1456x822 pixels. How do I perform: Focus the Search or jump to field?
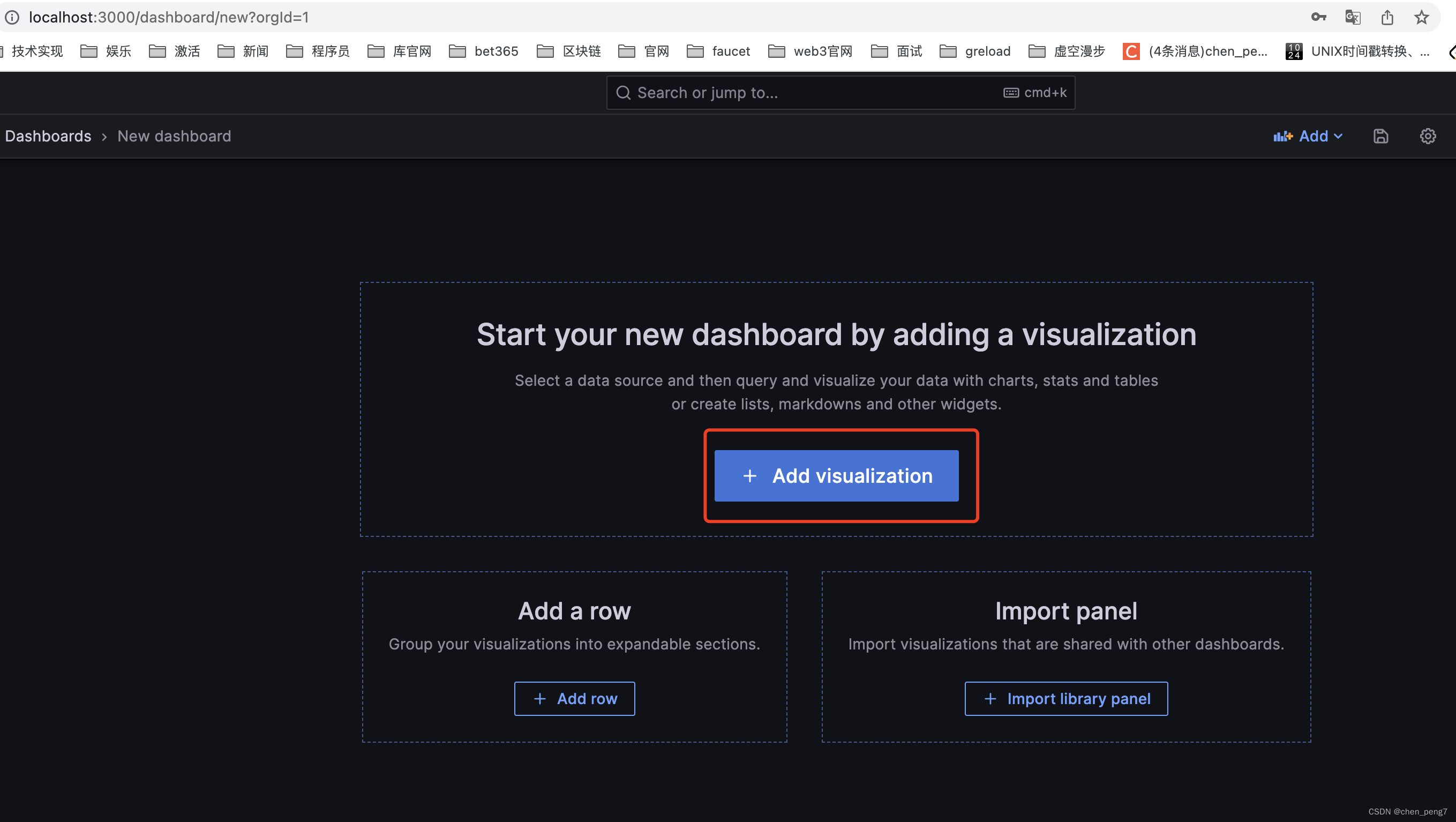pyautogui.click(x=840, y=92)
